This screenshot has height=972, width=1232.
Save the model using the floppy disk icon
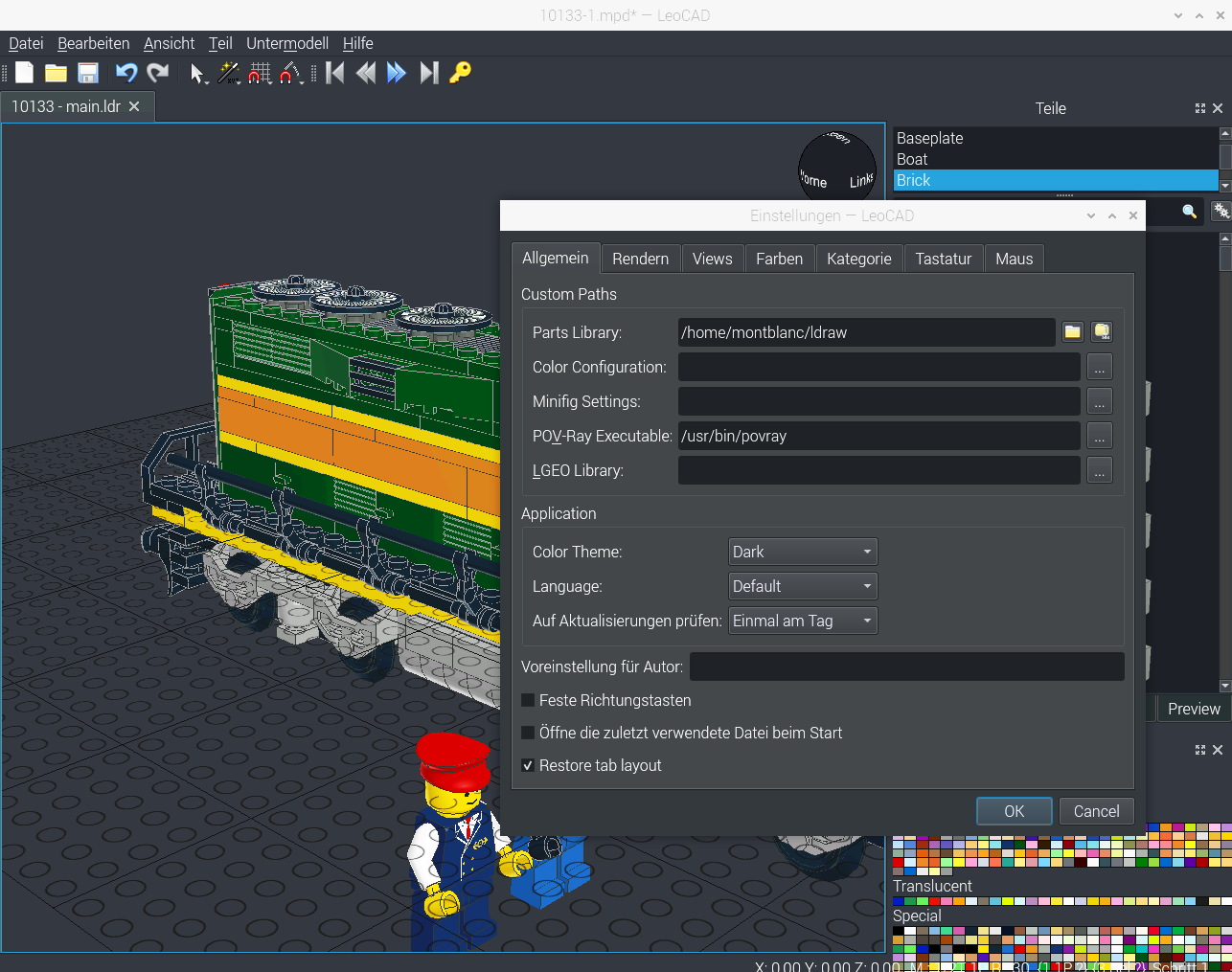[88, 73]
